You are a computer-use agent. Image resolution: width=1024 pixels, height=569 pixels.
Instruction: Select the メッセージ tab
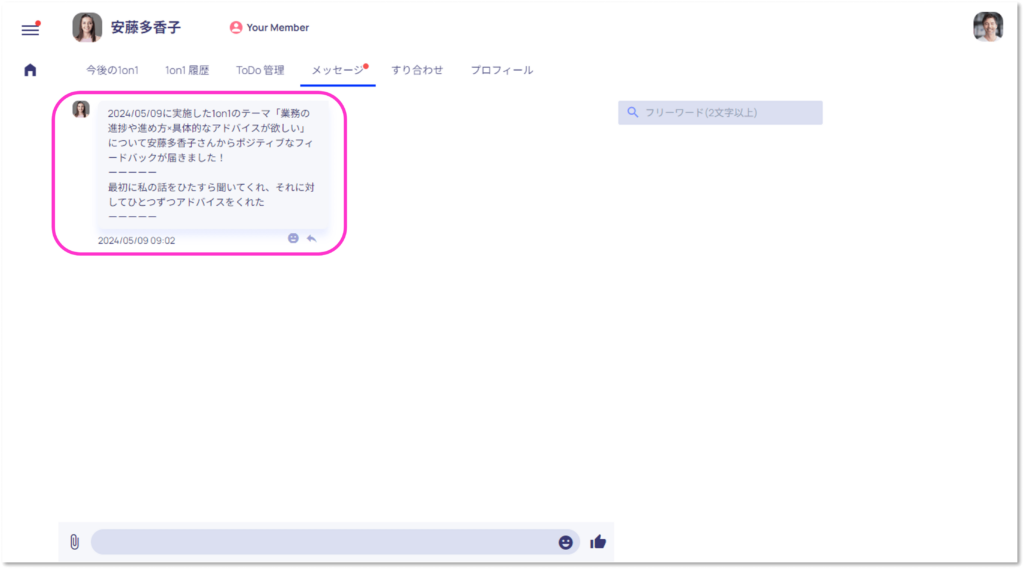(x=338, y=70)
